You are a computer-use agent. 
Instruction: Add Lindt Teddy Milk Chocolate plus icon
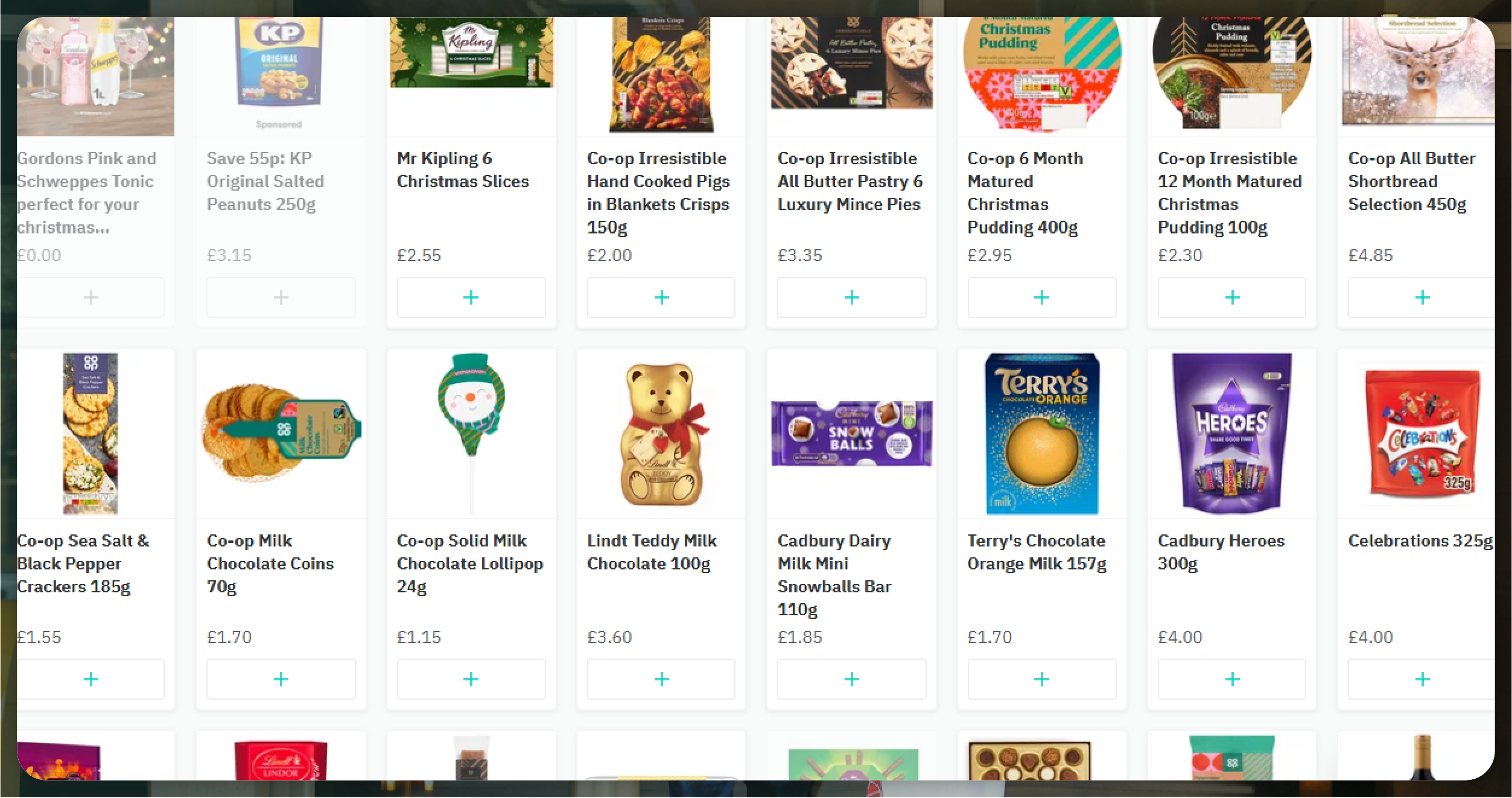tap(661, 679)
